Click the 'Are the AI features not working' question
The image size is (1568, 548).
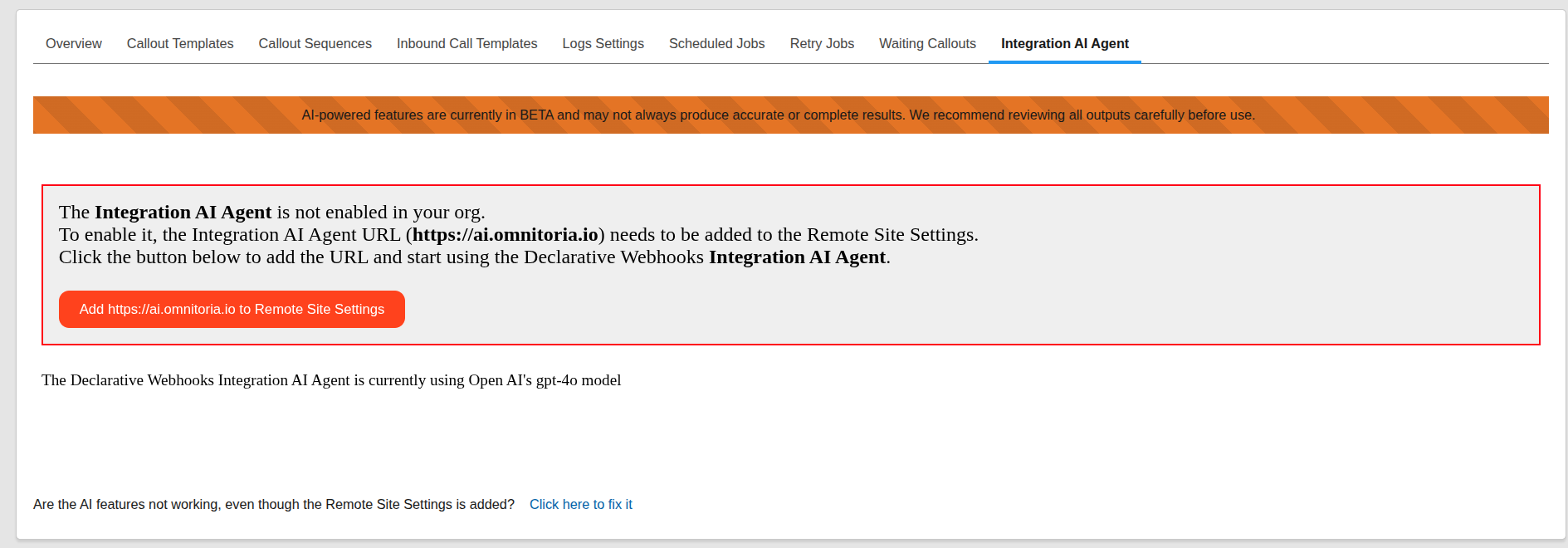[274, 504]
